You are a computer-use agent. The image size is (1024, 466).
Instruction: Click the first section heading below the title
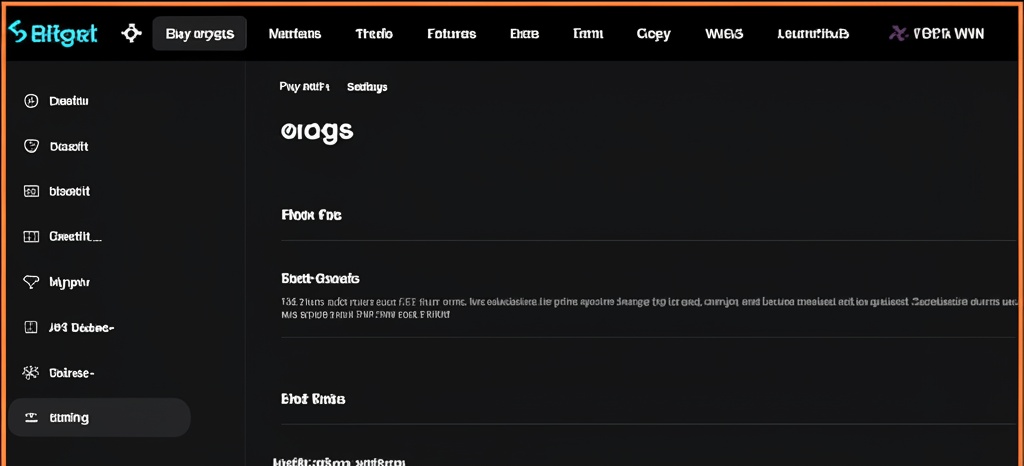[x=312, y=215]
